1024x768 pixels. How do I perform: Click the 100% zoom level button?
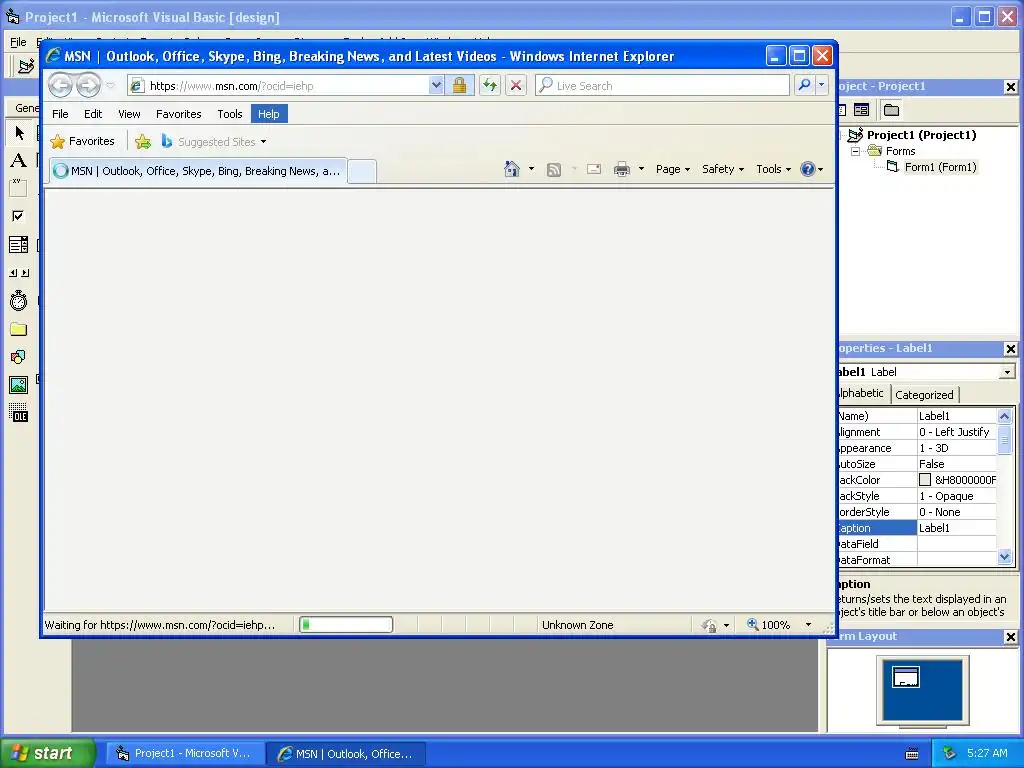[769, 625]
